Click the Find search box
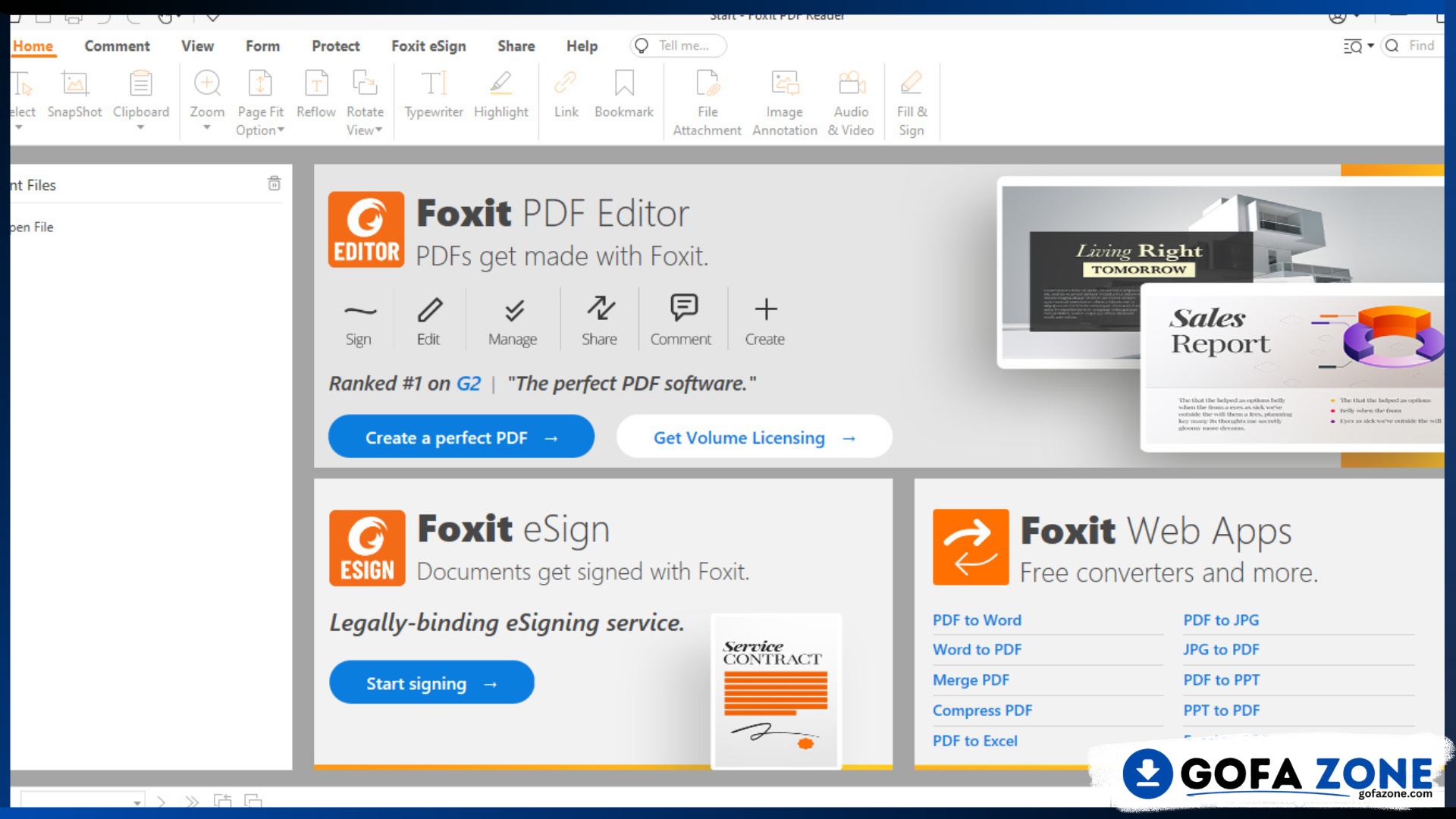Image resolution: width=1456 pixels, height=819 pixels. [x=1414, y=46]
